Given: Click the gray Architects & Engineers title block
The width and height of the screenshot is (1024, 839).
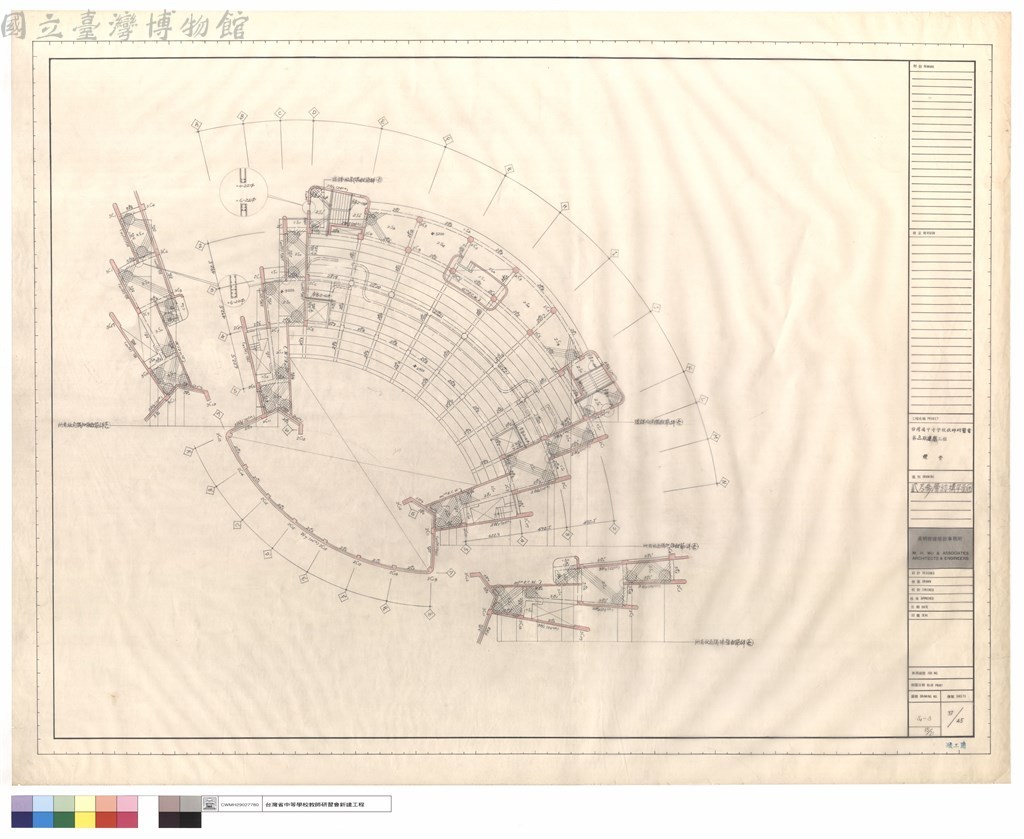Looking at the screenshot, I should pos(940,547).
